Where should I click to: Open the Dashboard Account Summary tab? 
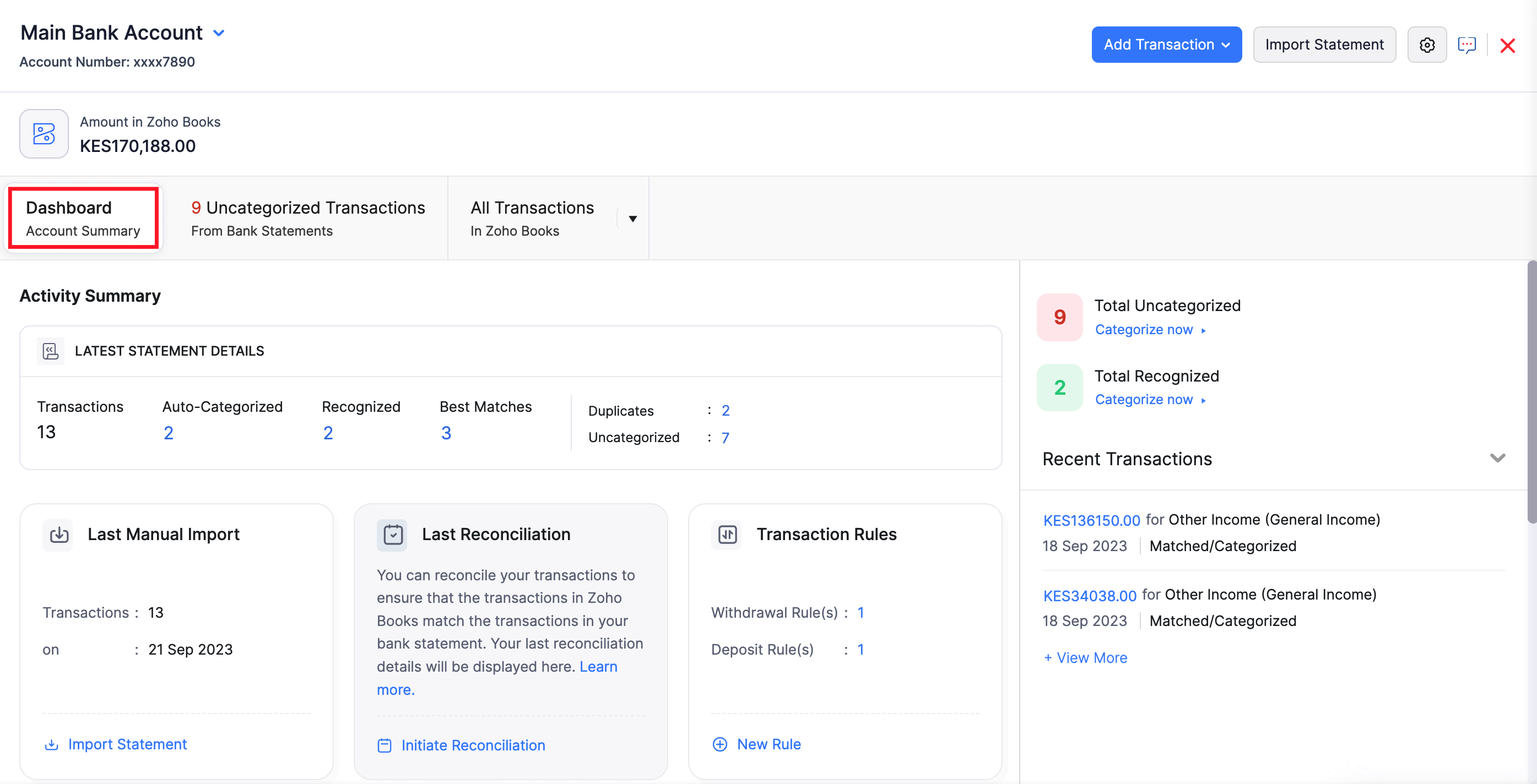tap(83, 217)
